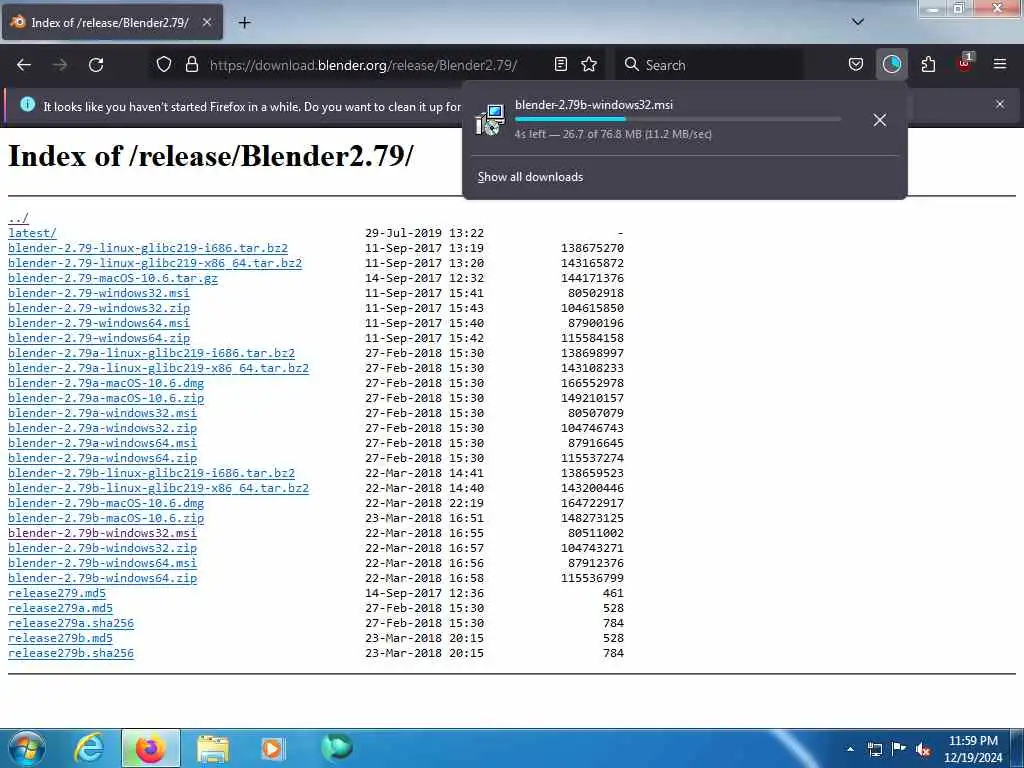Open a new tab with plus button
Viewport: 1024px width, 768px height.
(244, 23)
